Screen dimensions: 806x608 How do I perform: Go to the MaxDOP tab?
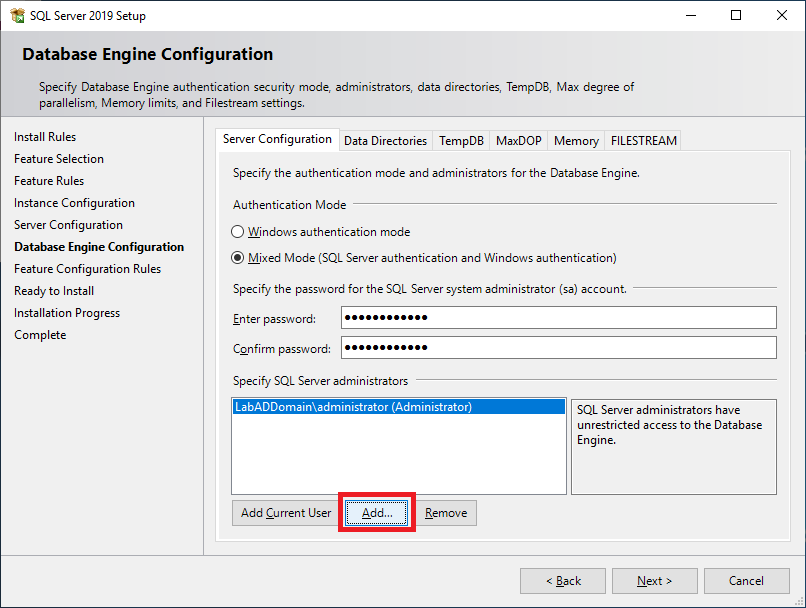click(x=518, y=141)
